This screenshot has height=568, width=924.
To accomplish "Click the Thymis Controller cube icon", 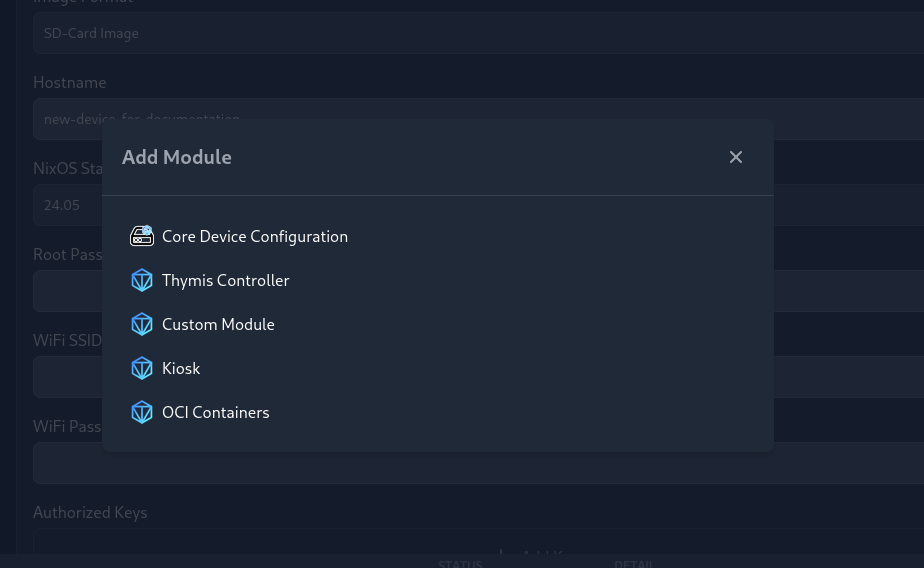I will pyautogui.click(x=142, y=280).
